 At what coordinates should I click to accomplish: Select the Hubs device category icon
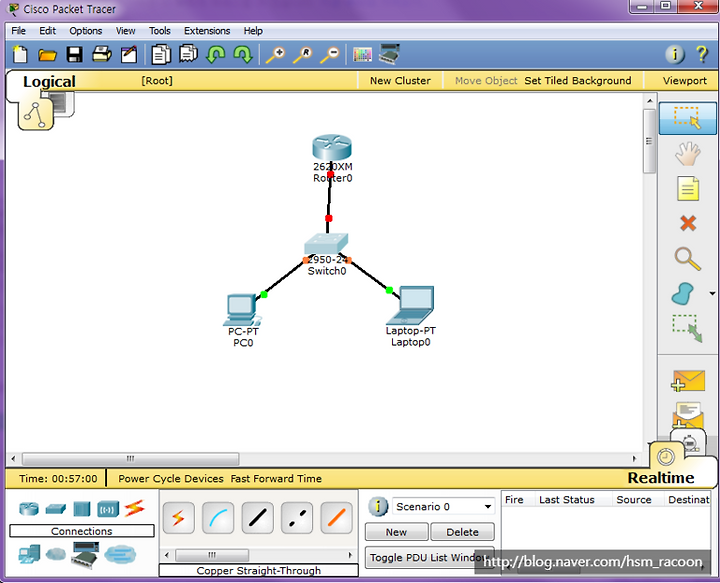pyautogui.click(x=82, y=509)
